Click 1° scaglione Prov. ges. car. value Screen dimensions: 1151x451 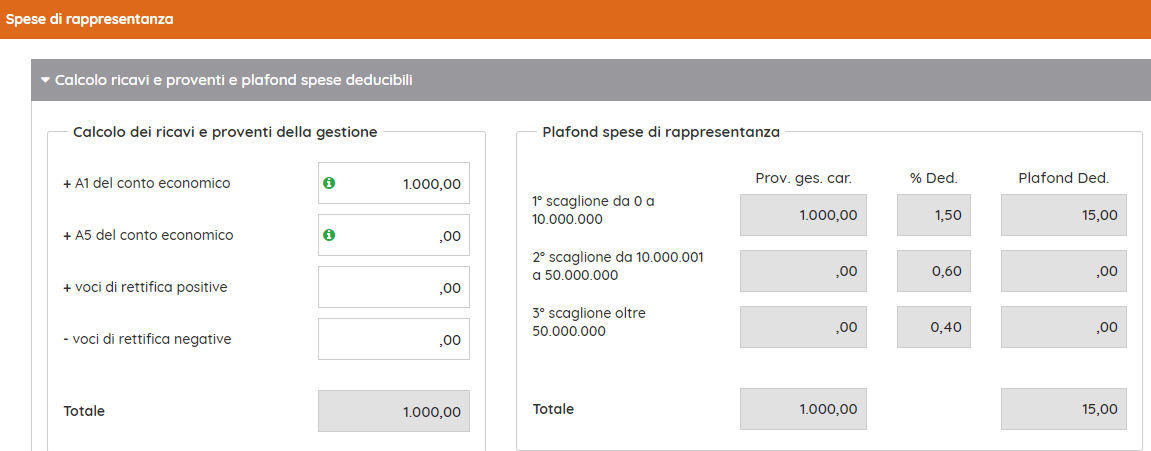point(803,215)
